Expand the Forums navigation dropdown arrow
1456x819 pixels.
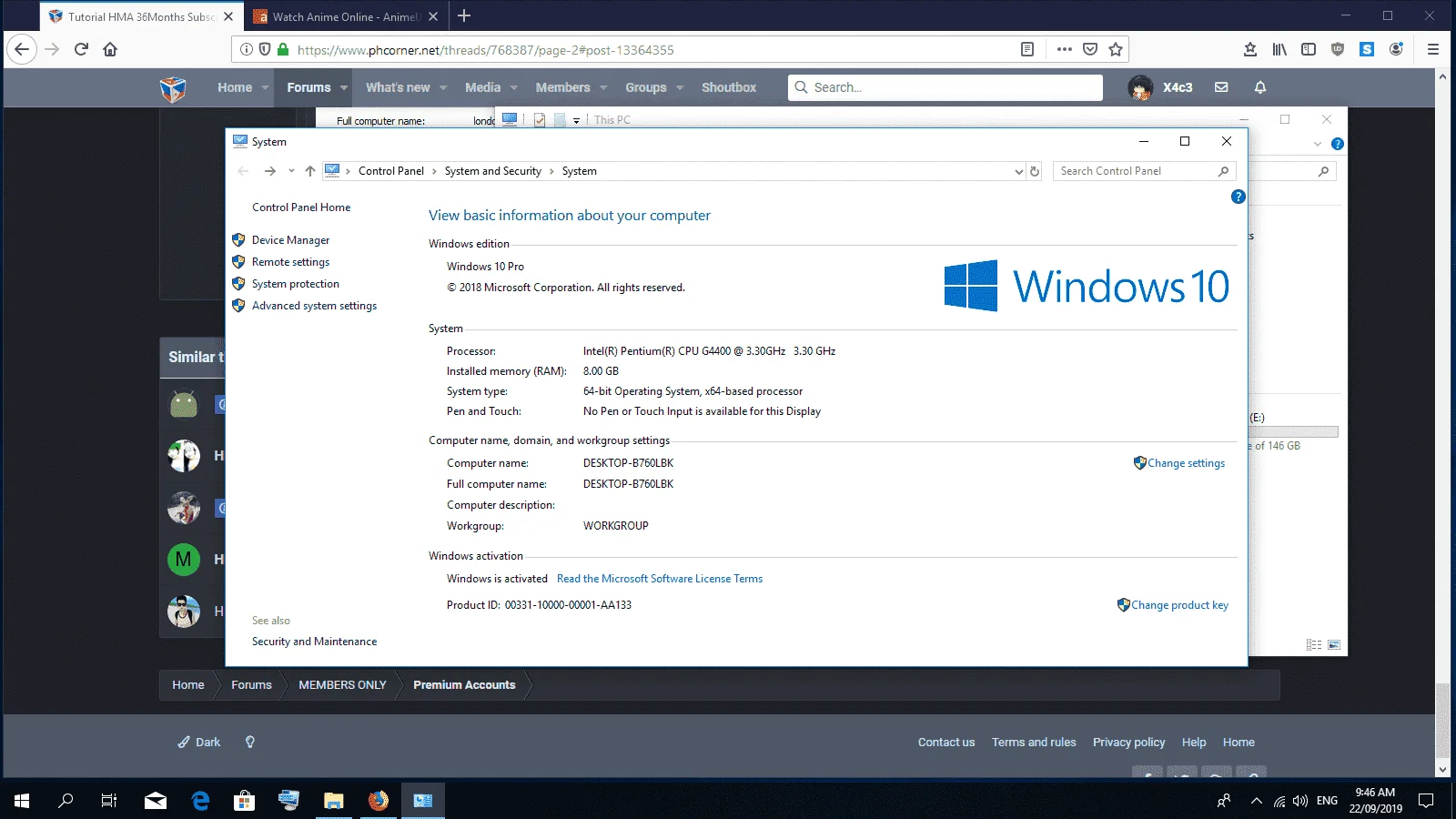coord(344,88)
